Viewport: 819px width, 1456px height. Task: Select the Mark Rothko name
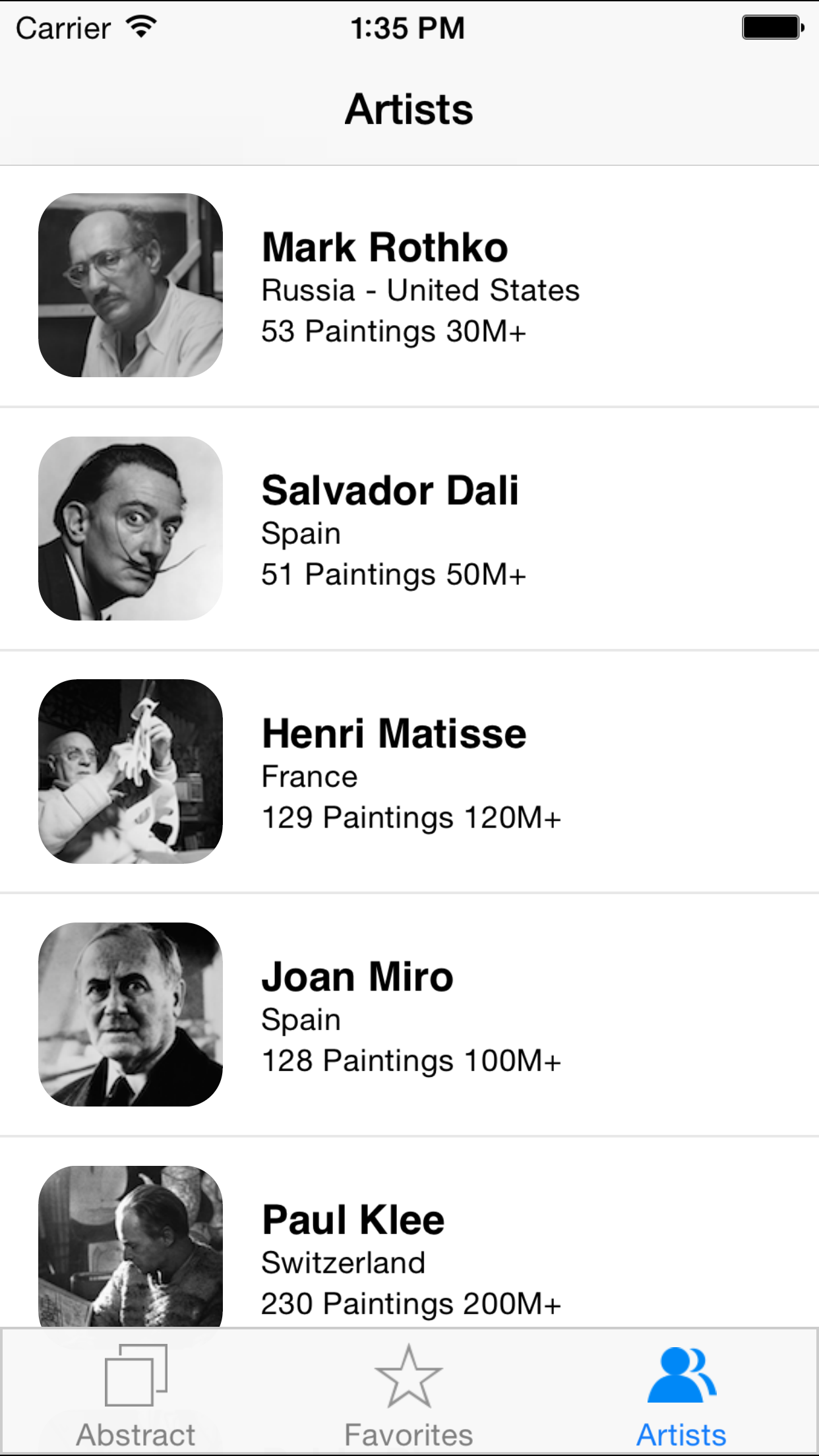coord(385,247)
